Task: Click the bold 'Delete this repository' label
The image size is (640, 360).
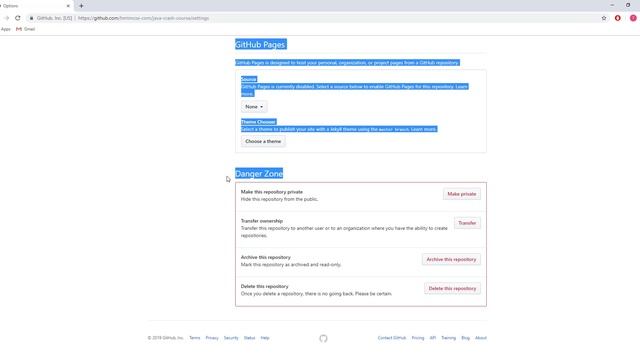Action: click(x=264, y=286)
